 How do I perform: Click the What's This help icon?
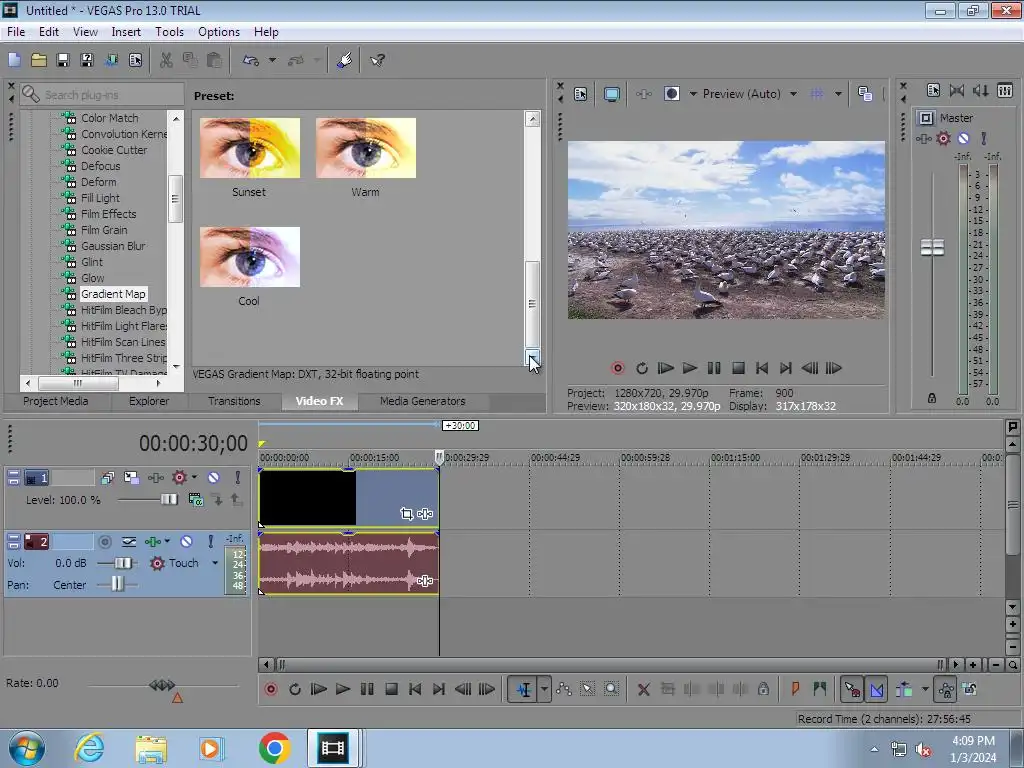[x=377, y=60]
